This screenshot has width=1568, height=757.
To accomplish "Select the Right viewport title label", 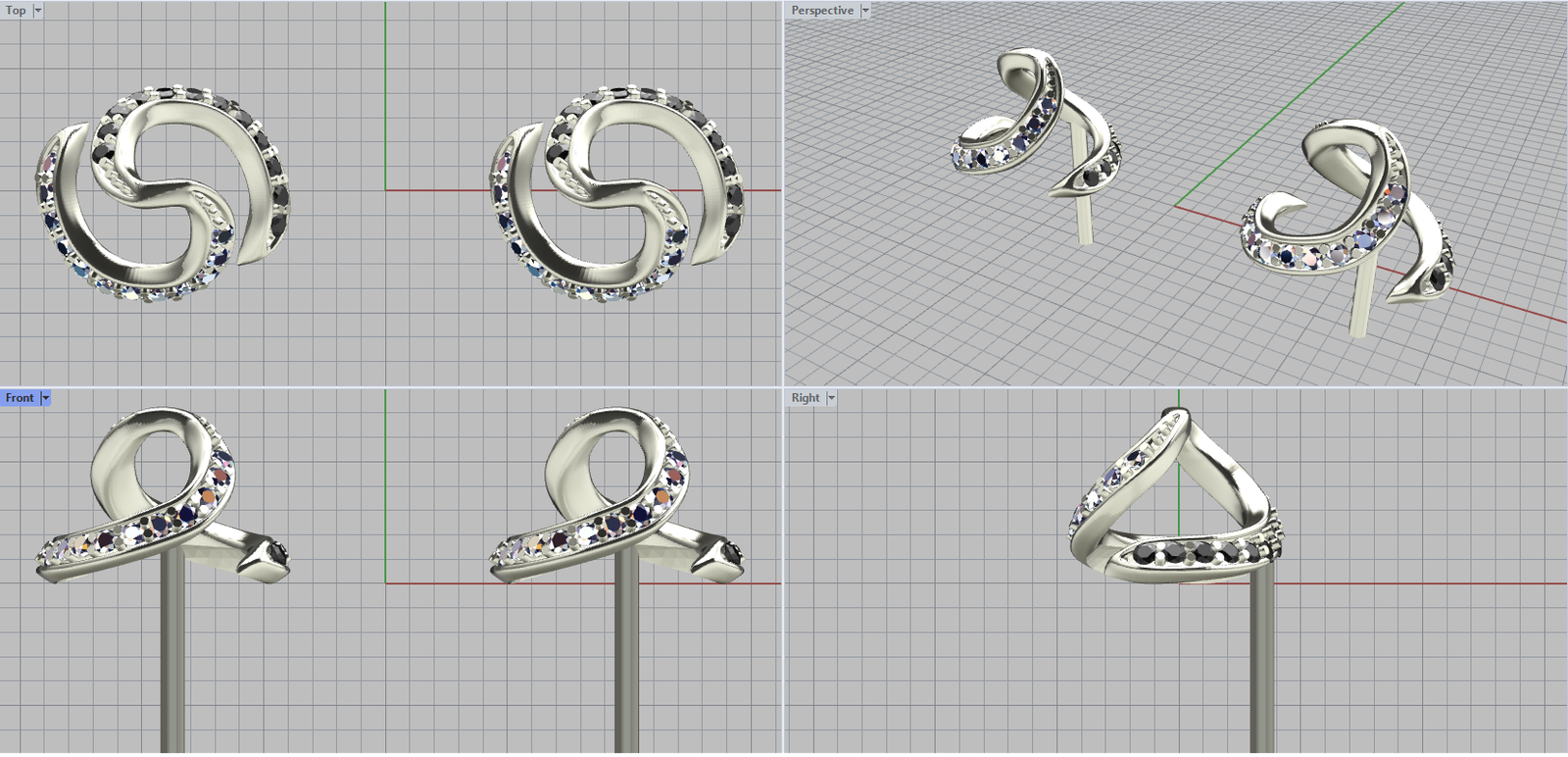I will tap(806, 398).
